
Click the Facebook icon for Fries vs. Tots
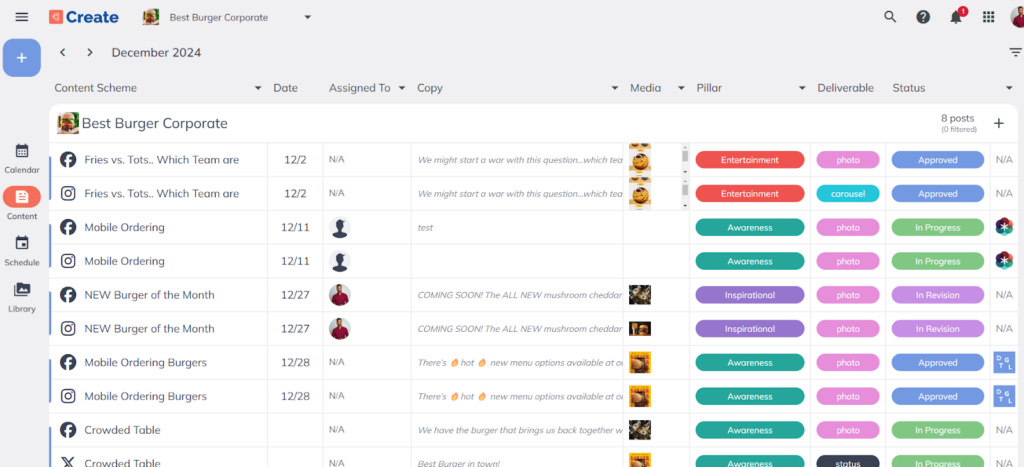(68, 159)
